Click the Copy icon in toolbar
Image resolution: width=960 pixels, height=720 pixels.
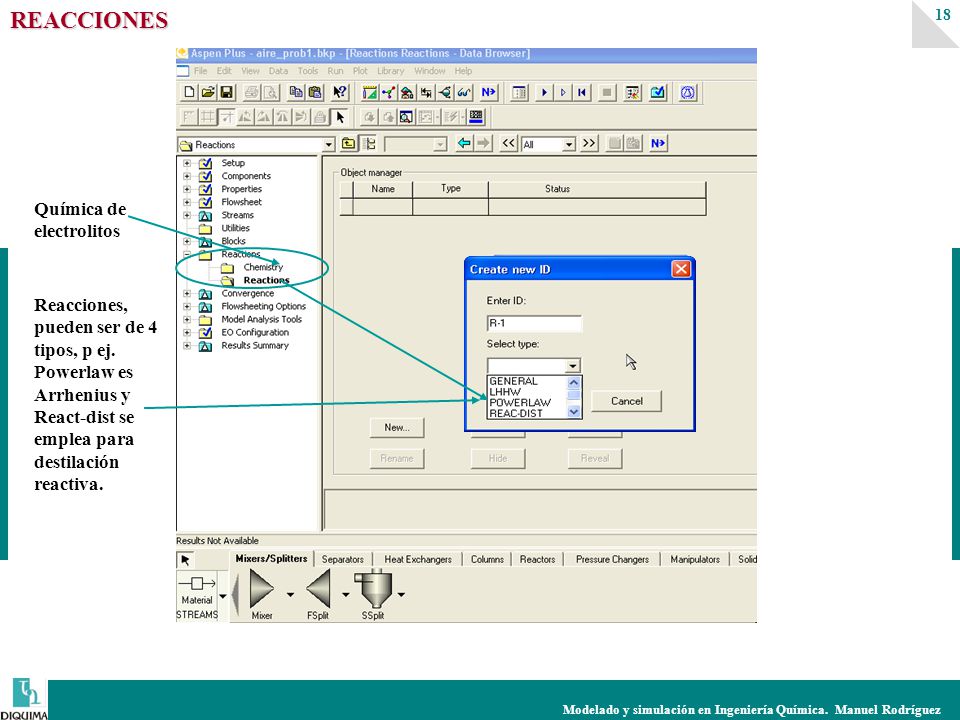296,92
